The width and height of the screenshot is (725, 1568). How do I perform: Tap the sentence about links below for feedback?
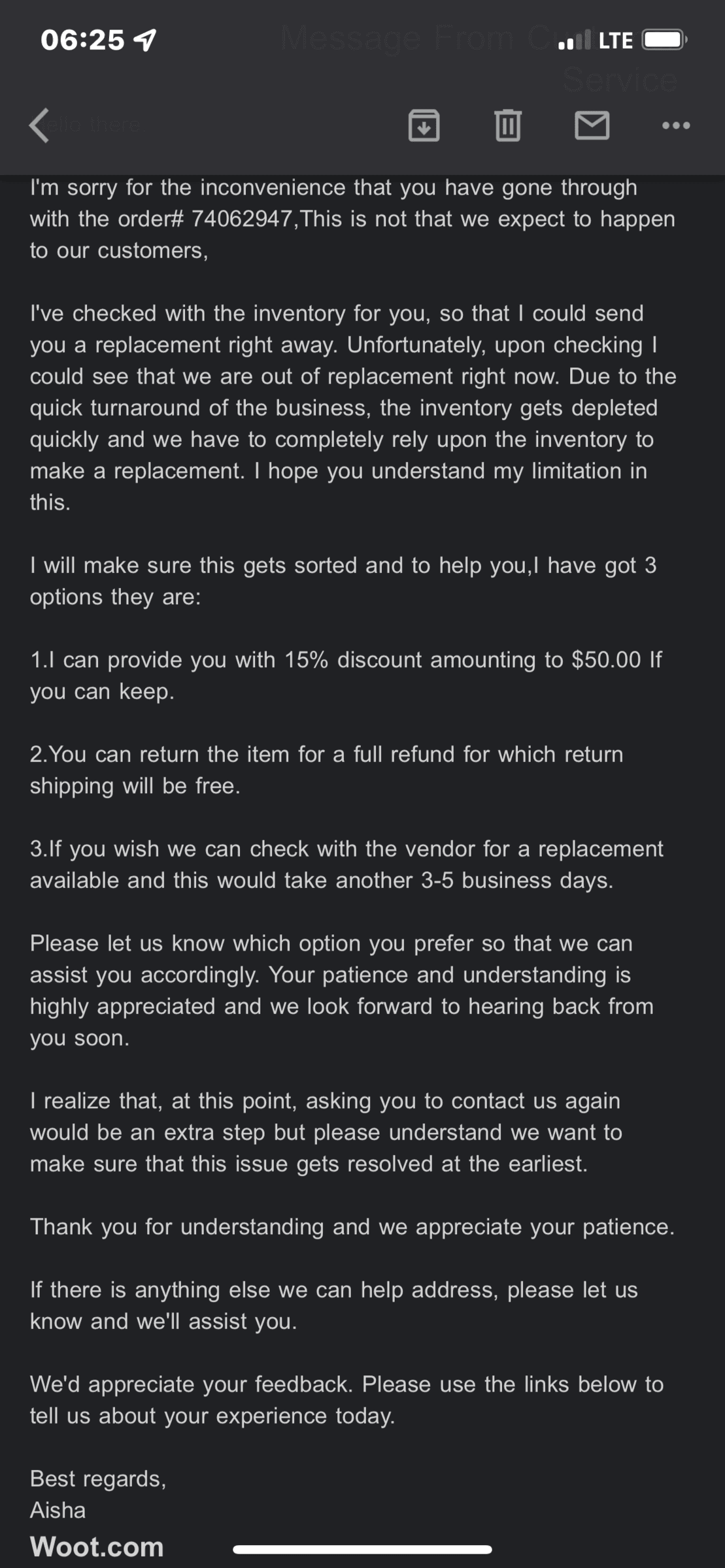(346, 1399)
